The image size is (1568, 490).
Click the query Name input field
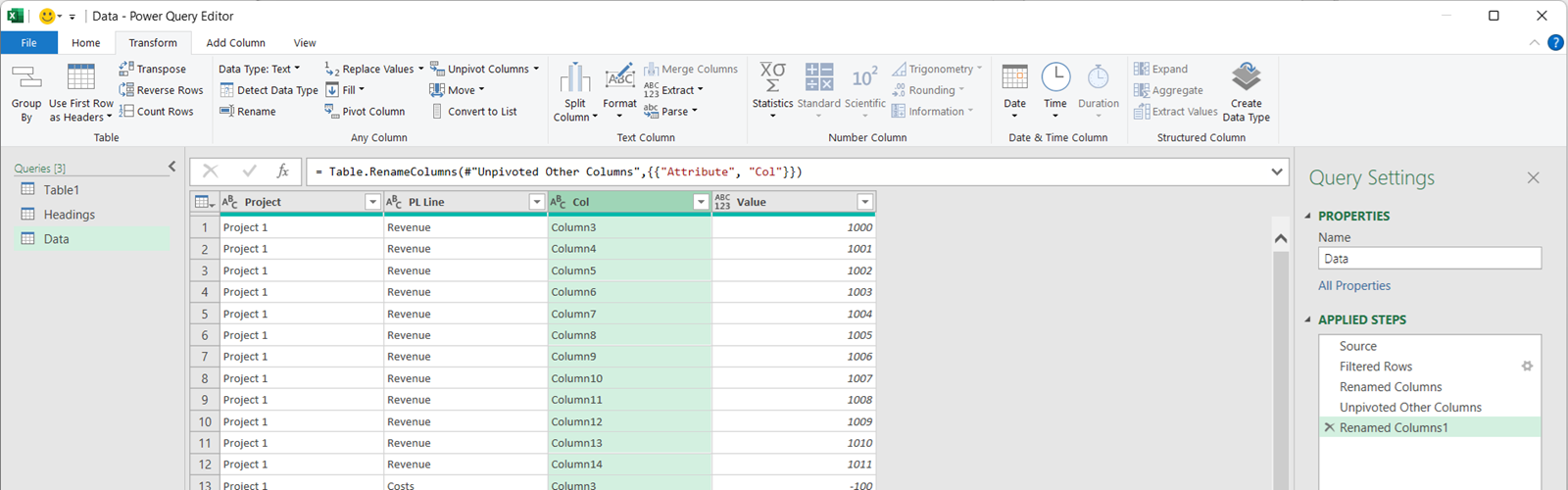click(x=1429, y=259)
